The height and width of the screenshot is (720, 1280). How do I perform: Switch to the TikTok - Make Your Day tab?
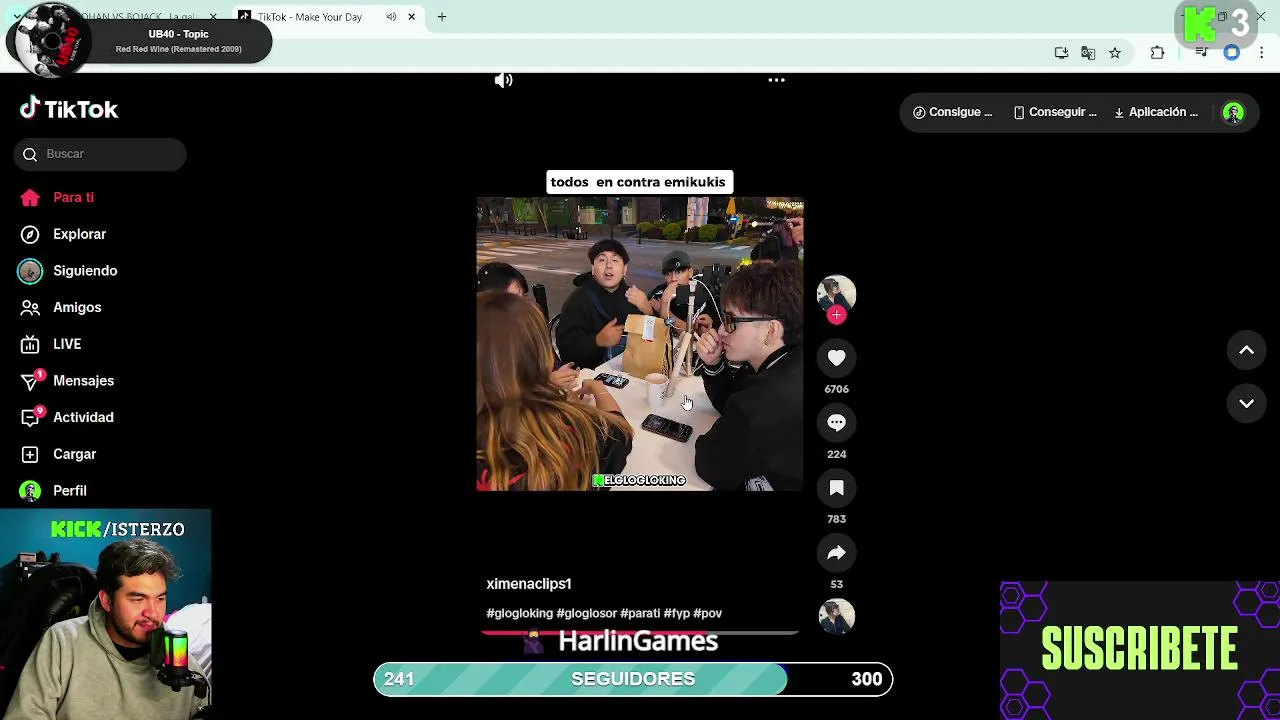pyautogui.click(x=310, y=17)
